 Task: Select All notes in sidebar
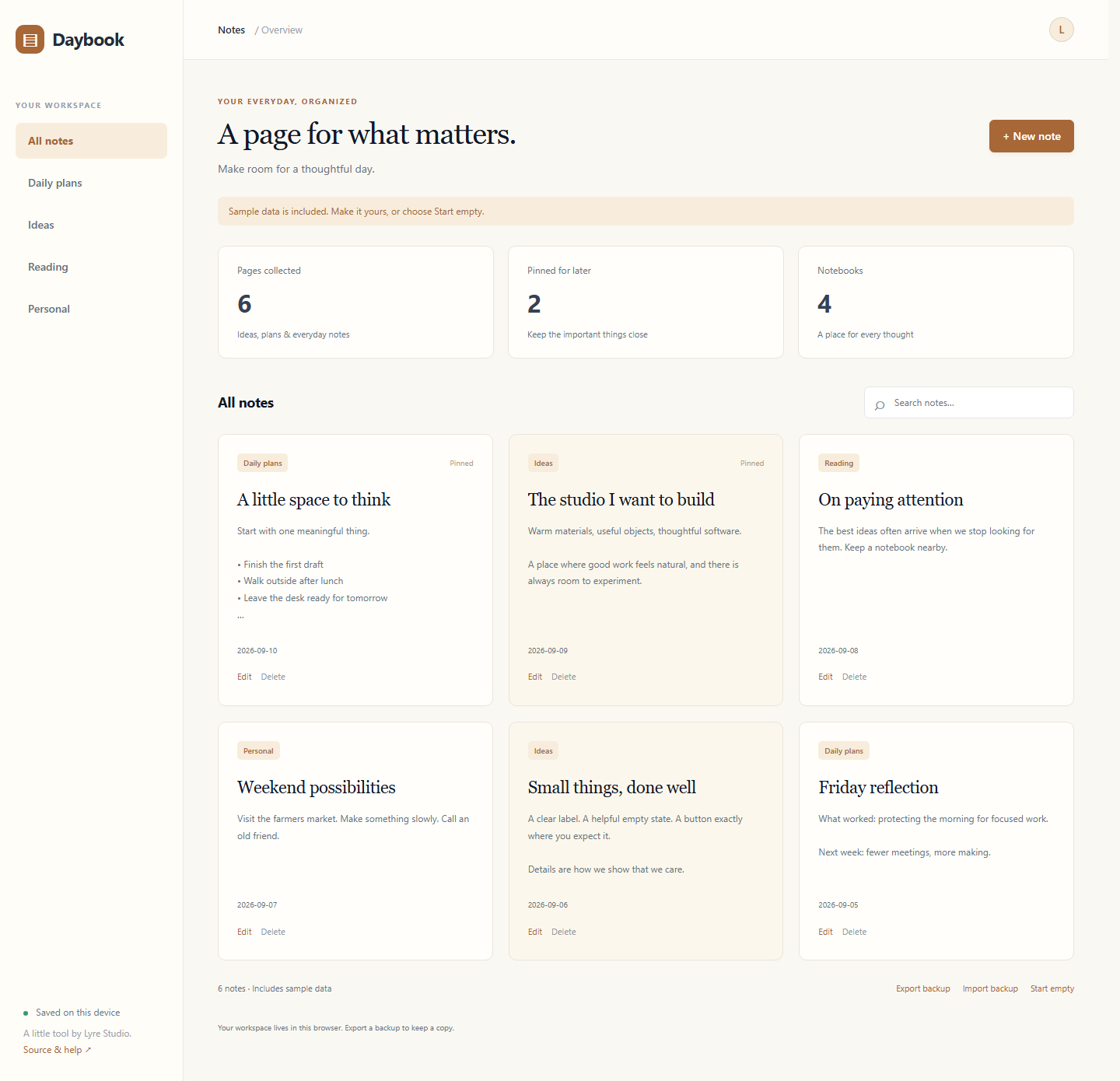coord(91,141)
